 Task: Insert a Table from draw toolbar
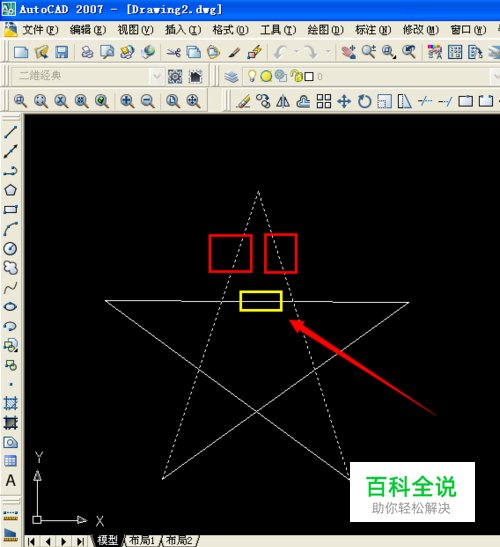point(10,461)
